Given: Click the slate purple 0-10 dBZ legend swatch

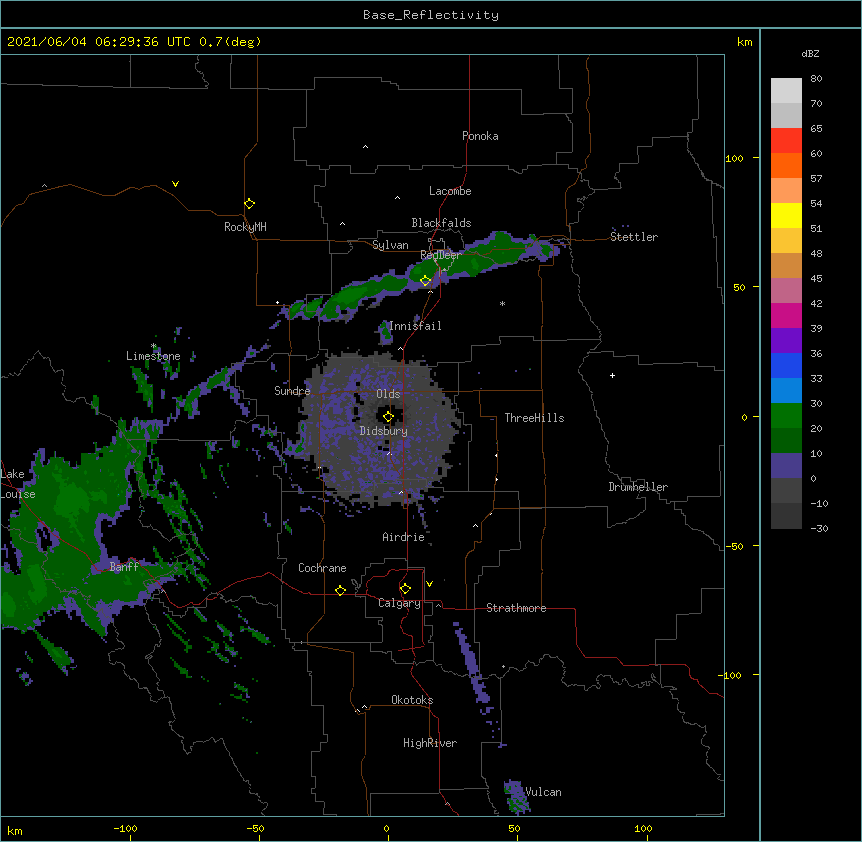Looking at the screenshot, I should [x=786, y=466].
